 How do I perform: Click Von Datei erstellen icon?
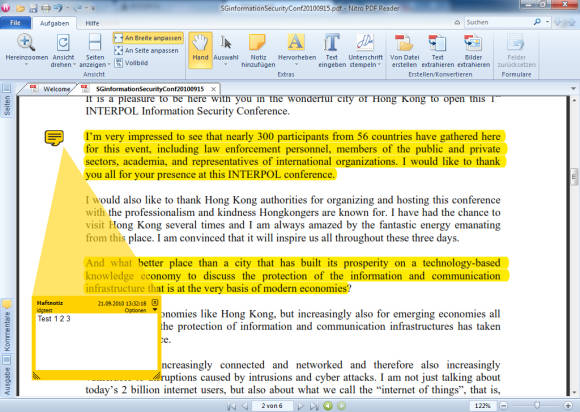coord(404,43)
